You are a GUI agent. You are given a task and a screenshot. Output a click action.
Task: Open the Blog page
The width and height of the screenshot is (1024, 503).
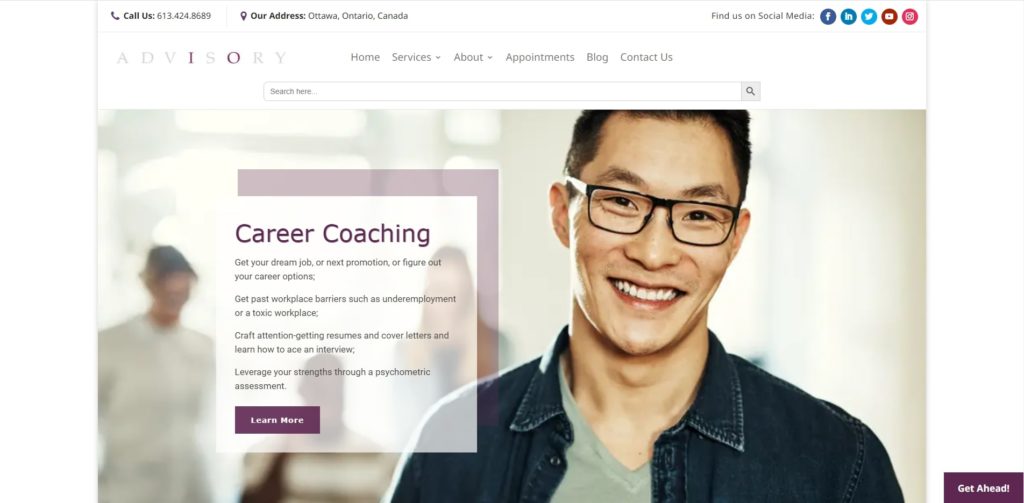(x=597, y=57)
